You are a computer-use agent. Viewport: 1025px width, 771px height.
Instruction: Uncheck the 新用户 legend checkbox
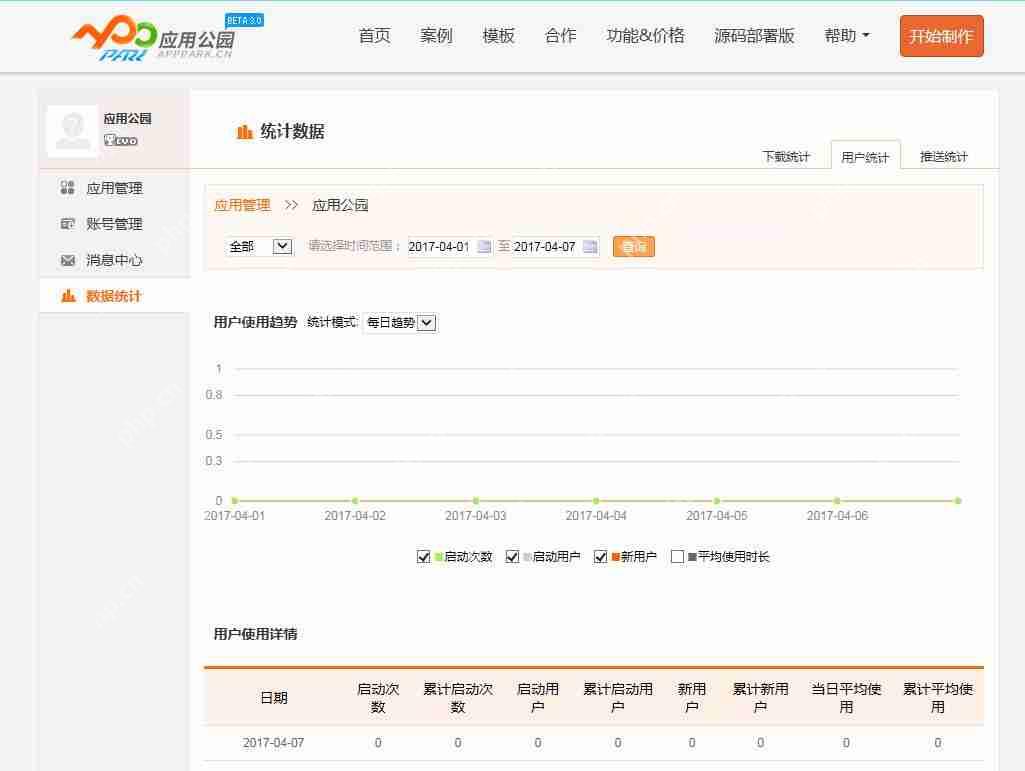tap(598, 557)
